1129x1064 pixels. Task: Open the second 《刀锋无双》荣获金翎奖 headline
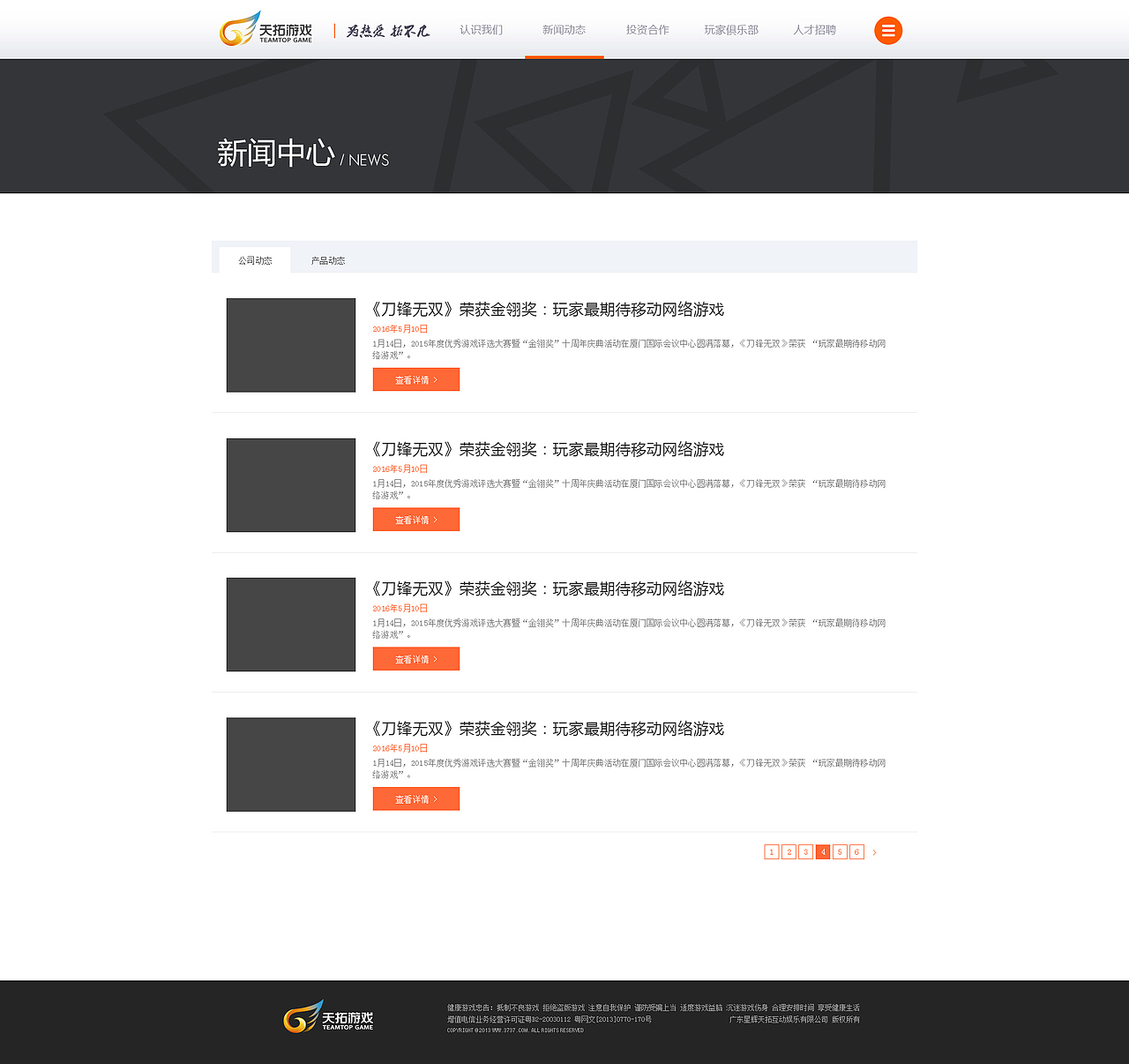(548, 450)
